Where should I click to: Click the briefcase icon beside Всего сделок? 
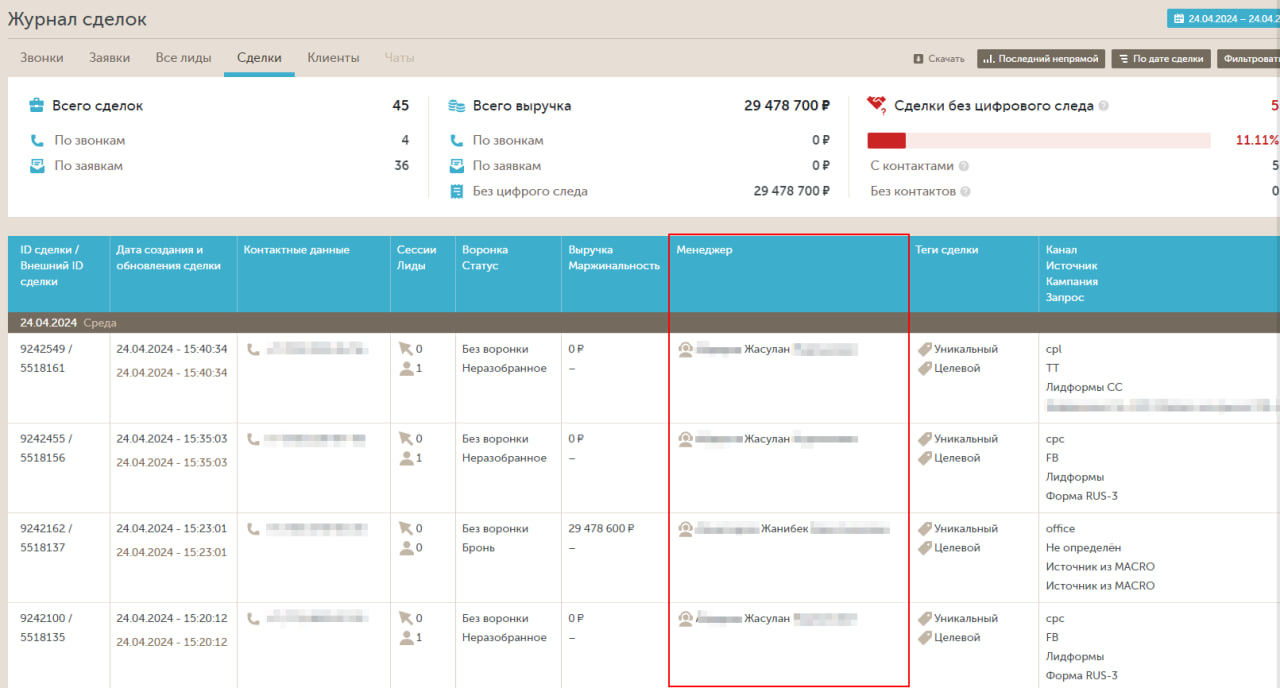pyautogui.click(x=36, y=105)
